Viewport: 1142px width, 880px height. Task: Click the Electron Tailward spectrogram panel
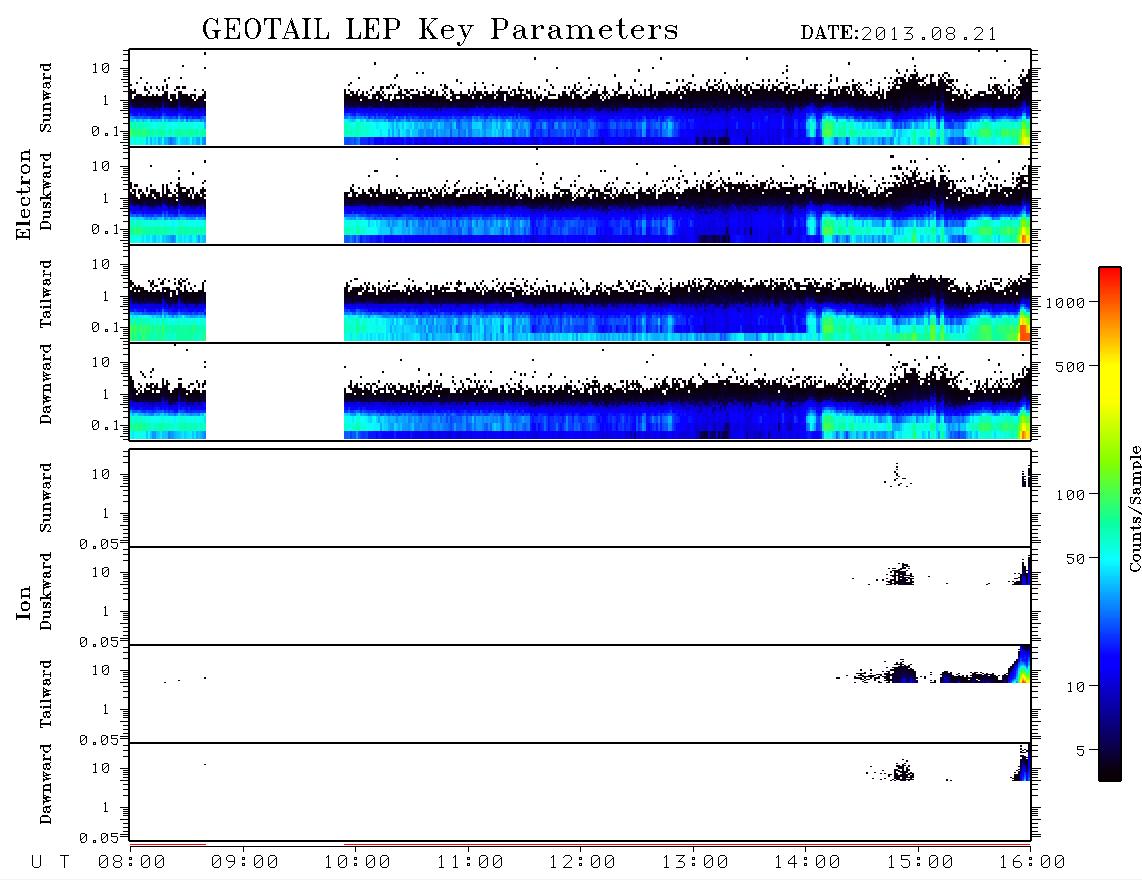point(580,294)
